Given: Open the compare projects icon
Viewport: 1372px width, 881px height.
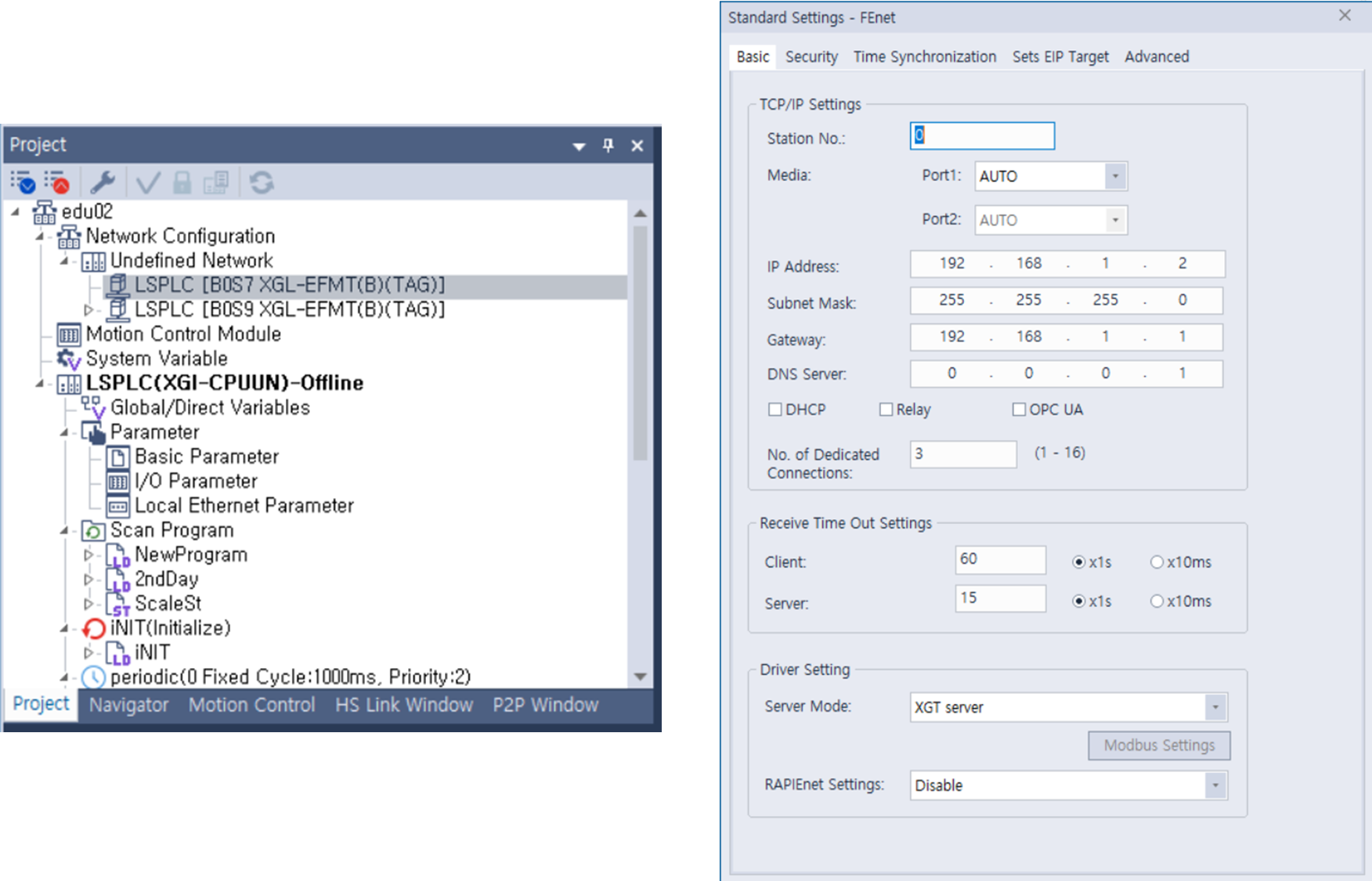Looking at the screenshot, I should point(215,182).
